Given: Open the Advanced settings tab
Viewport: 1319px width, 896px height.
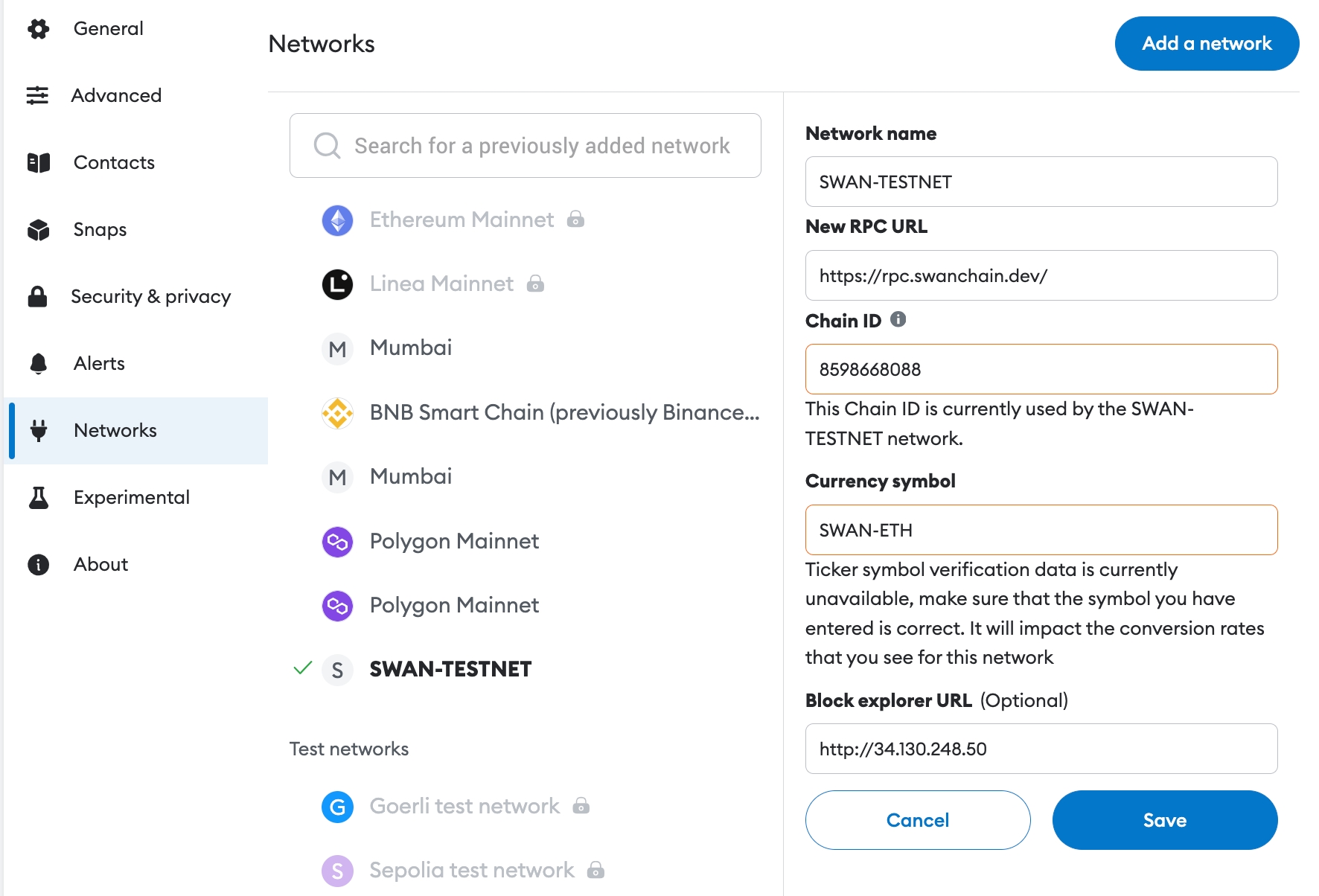Looking at the screenshot, I should point(116,96).
